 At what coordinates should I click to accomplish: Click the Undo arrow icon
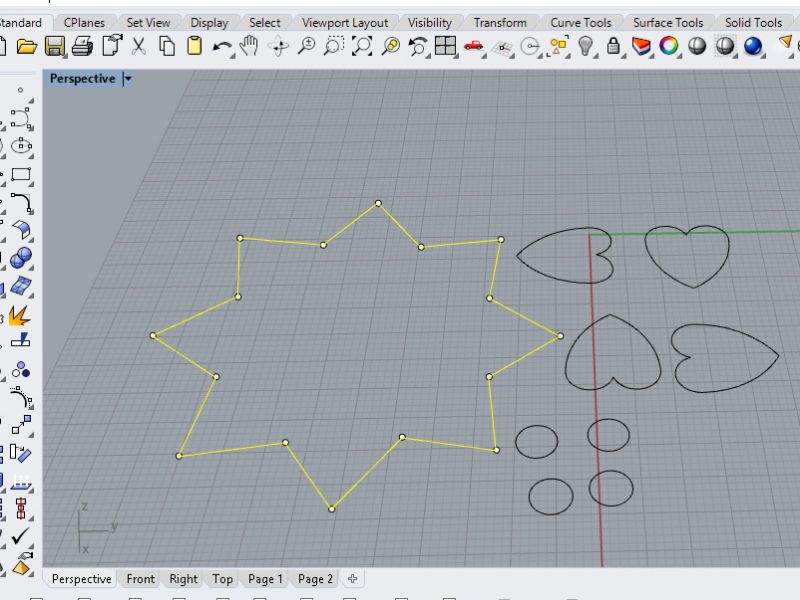click(x=222, y=47)
